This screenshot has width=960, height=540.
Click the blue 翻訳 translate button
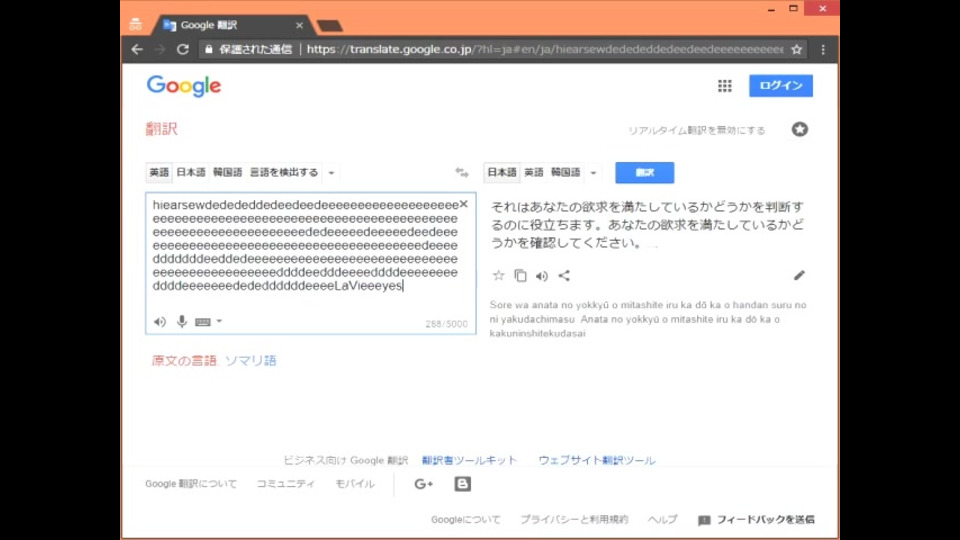coord(645,173)
